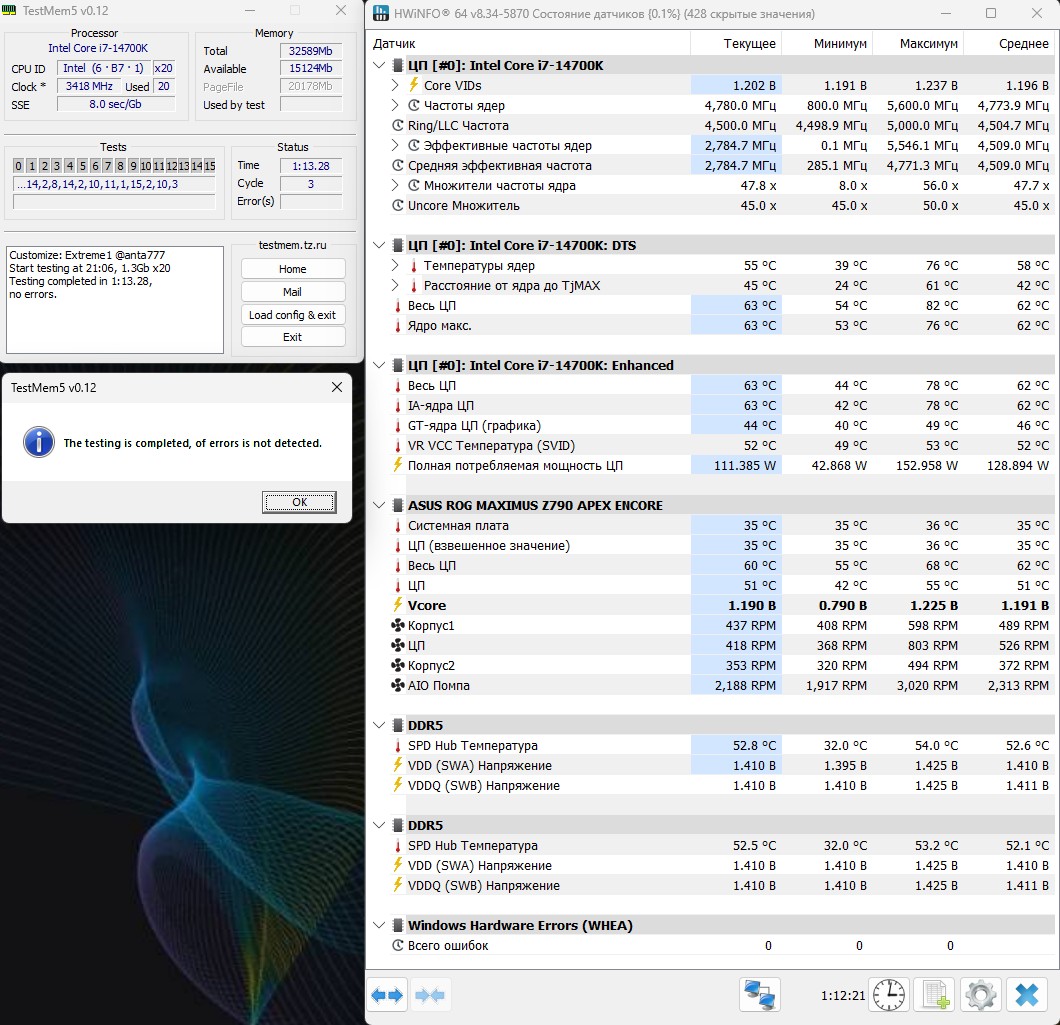Click the test sequence ...14,2,8,14,2,10,11,1,15,2,10,3

click(x=114, y=184)
